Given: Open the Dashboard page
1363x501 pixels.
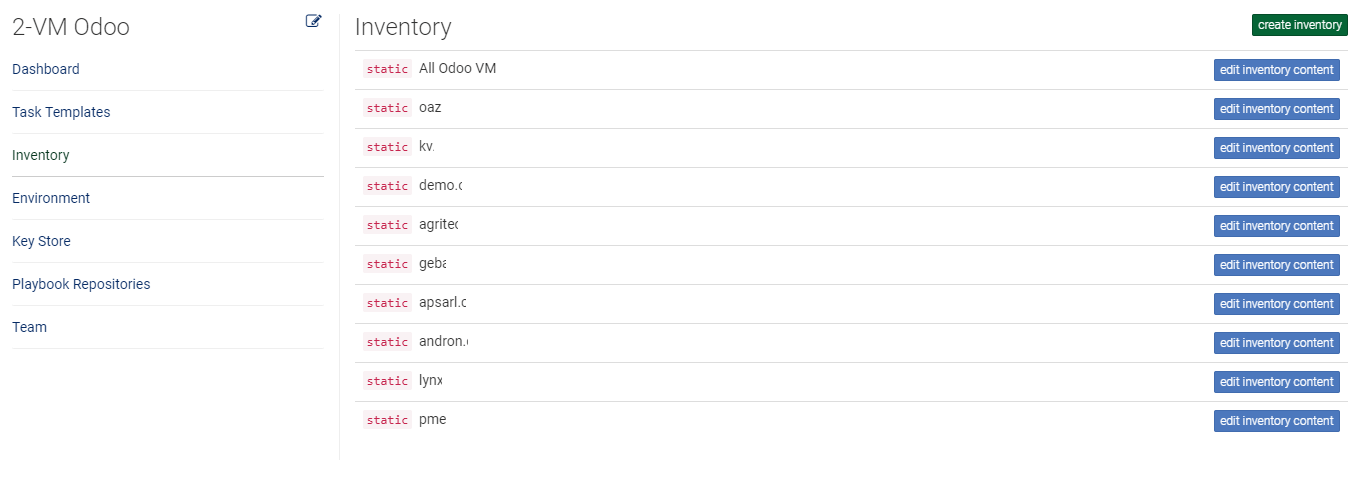Looking at the screenshot, I should click(46, 69).
